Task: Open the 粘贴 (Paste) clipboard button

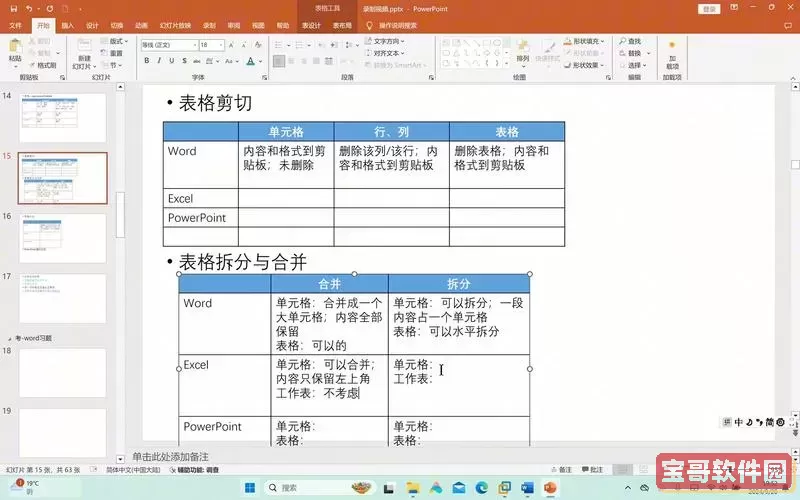Action: point(15,51)
